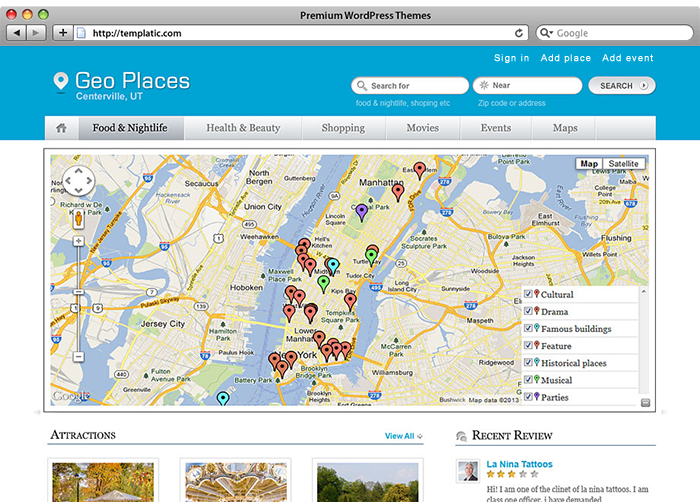This screenshot has height=502, width=700.
Task: Open View All attractions link
Action: point(403,436)
